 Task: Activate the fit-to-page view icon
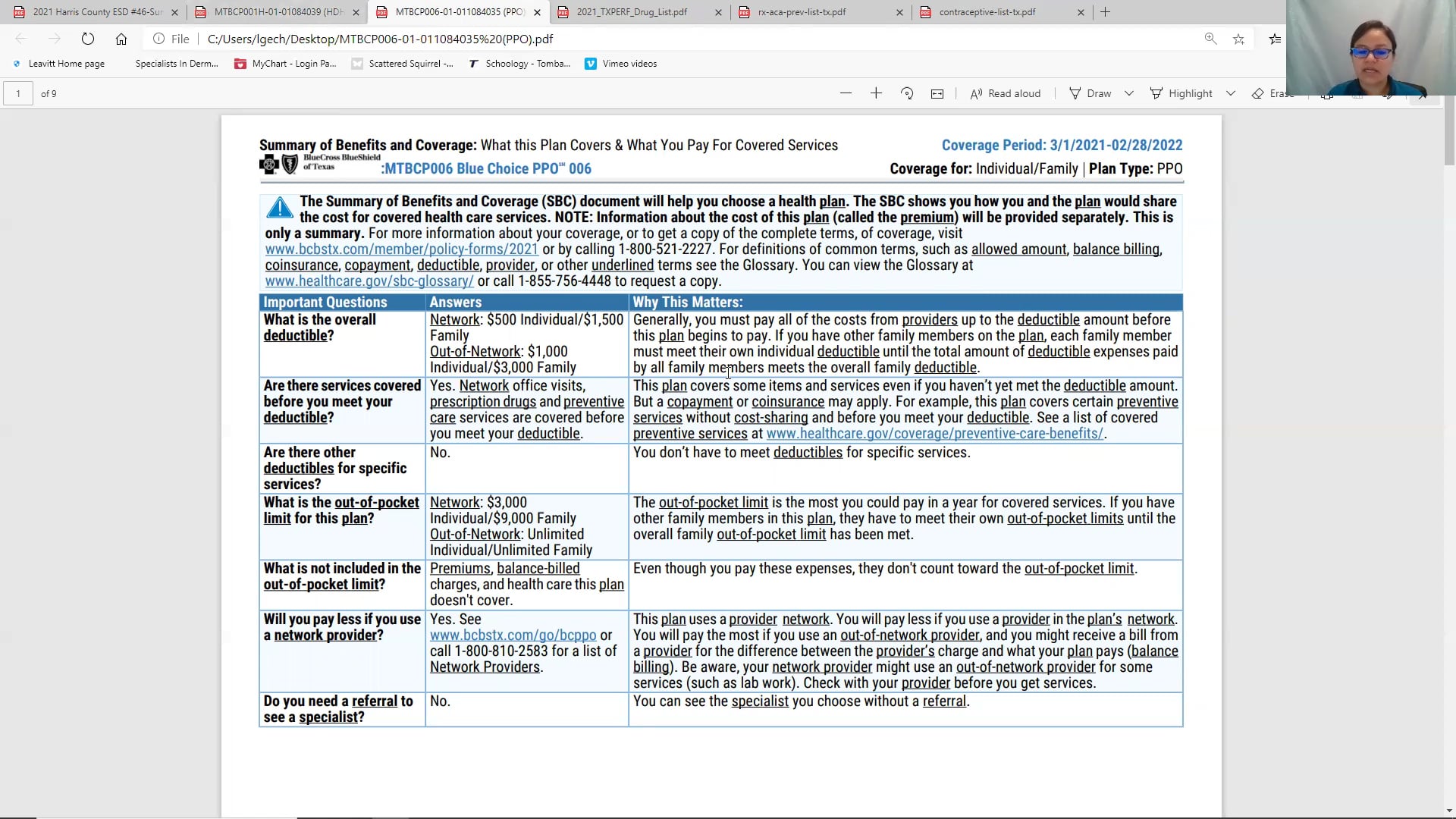(937, 93)
